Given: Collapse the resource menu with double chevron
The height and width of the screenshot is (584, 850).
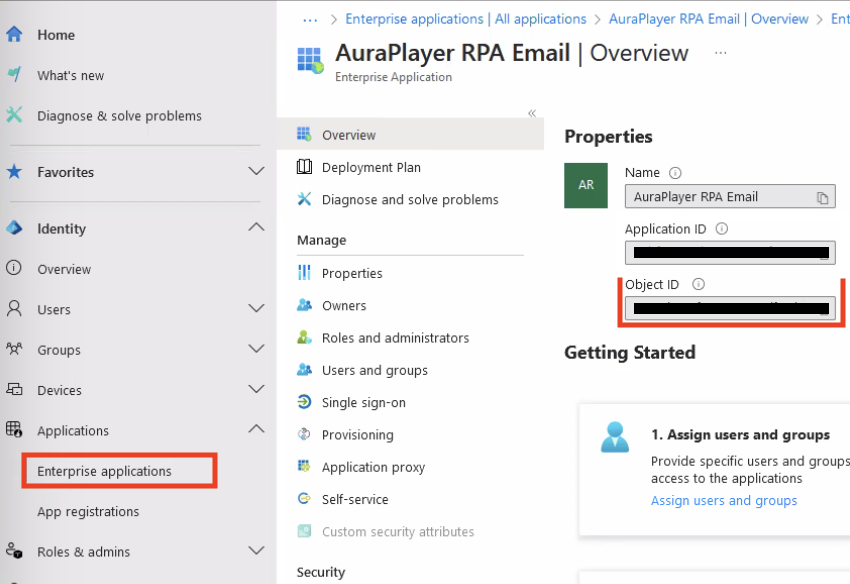Looking at the screenshot, I should [532, 113].
